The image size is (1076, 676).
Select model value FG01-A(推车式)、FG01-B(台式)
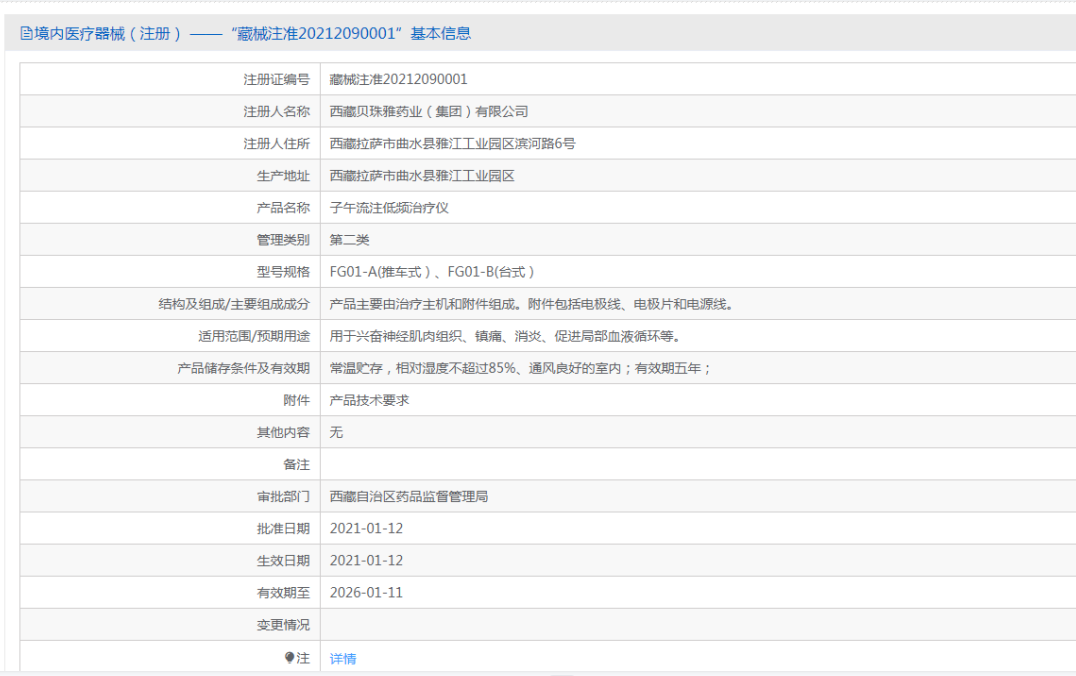coord(432,272)
